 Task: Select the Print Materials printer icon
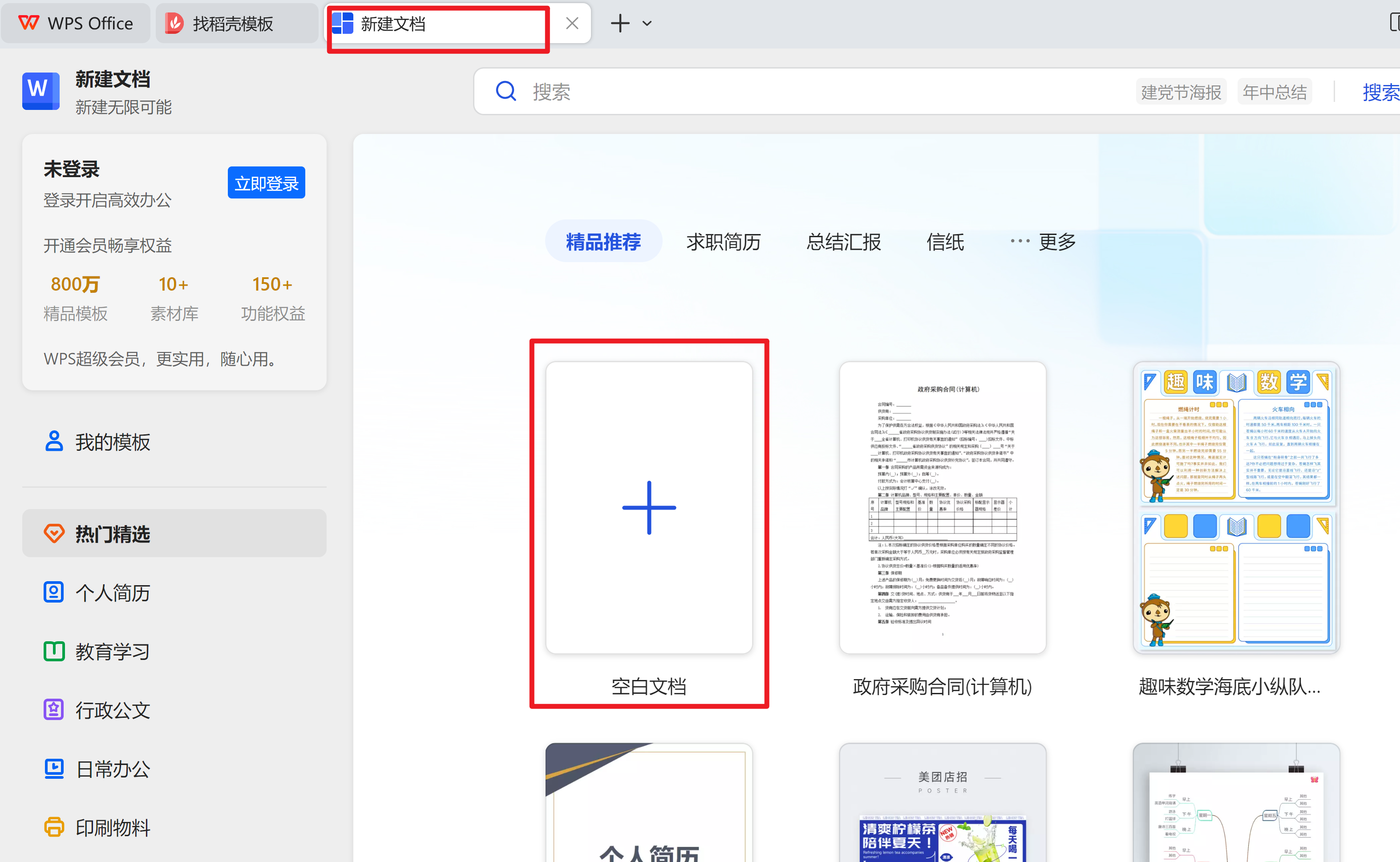(x=54, y=827)
